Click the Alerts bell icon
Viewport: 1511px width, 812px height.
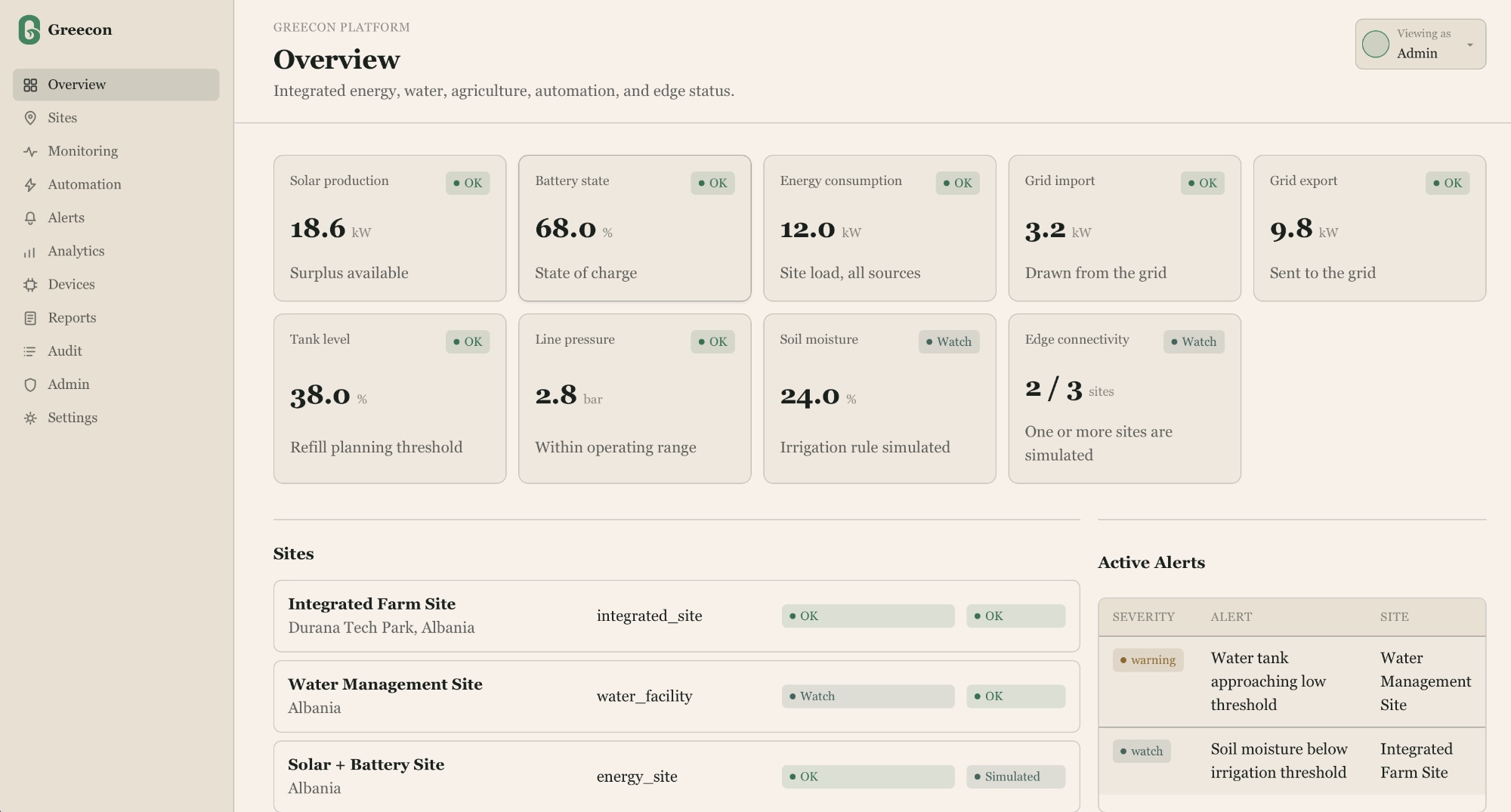pyautogui.click(x=30, y=218)
